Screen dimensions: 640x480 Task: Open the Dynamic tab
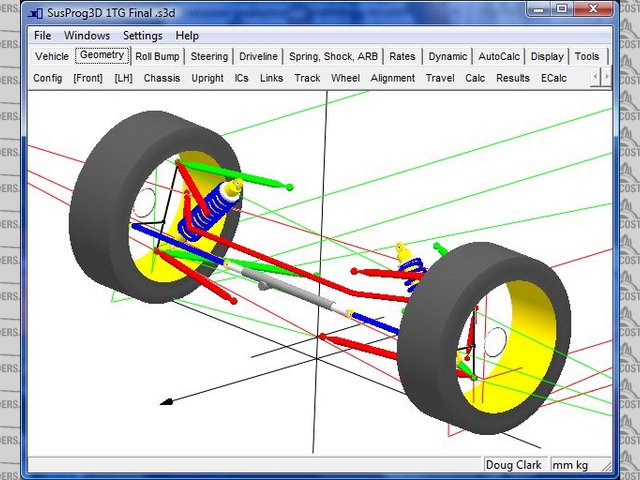point(448,56)
